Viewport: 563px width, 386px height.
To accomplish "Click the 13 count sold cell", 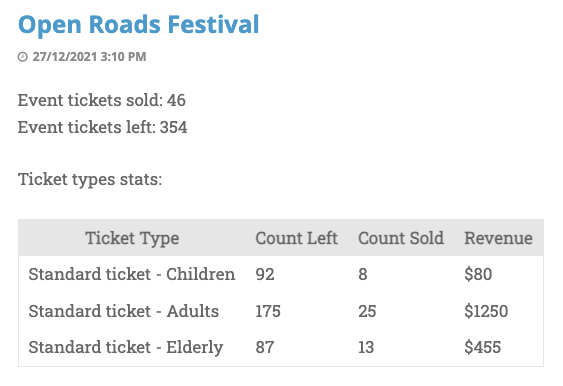I will [366, 347].
